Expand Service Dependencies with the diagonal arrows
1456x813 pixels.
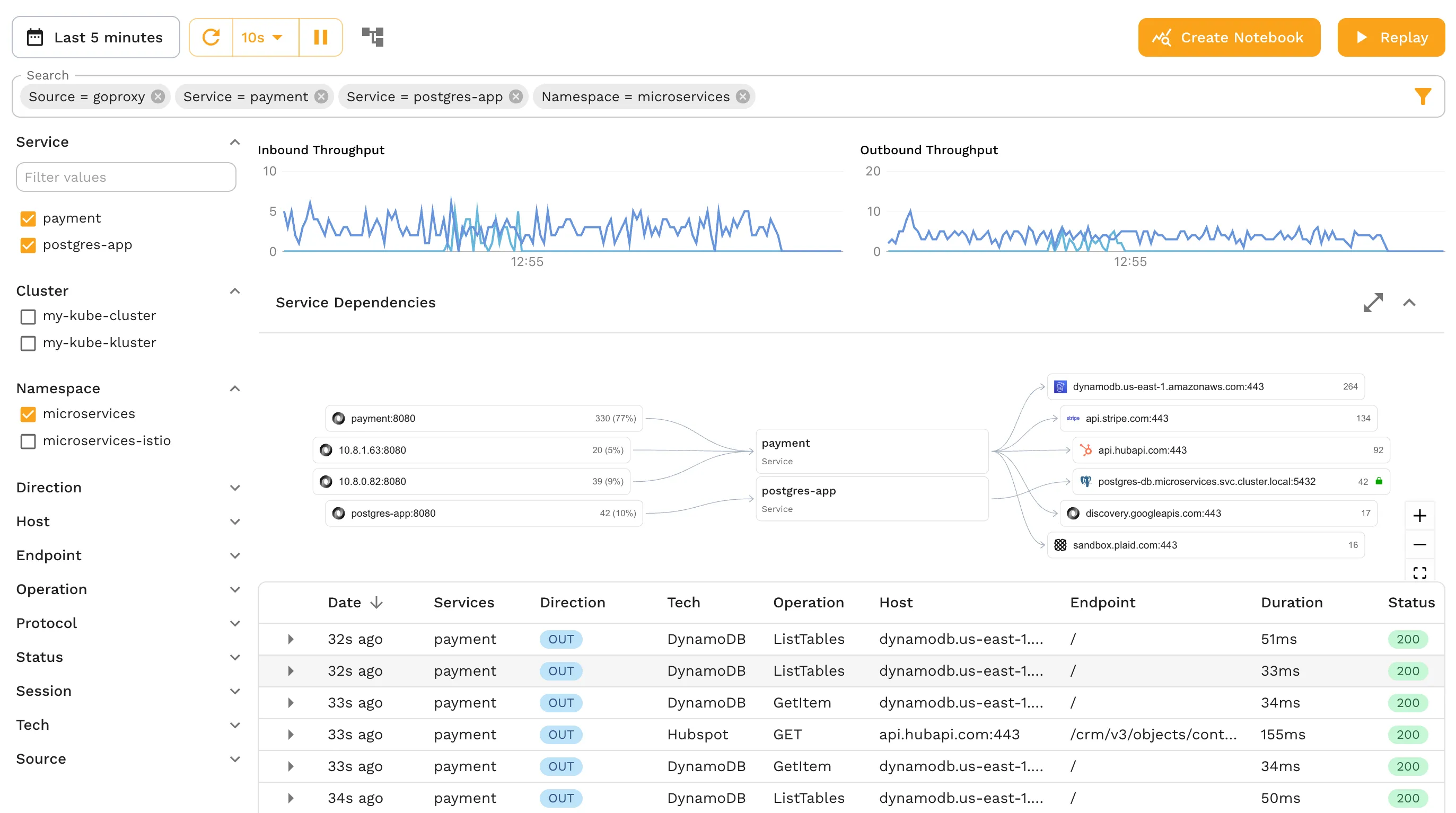point(1373,303)
